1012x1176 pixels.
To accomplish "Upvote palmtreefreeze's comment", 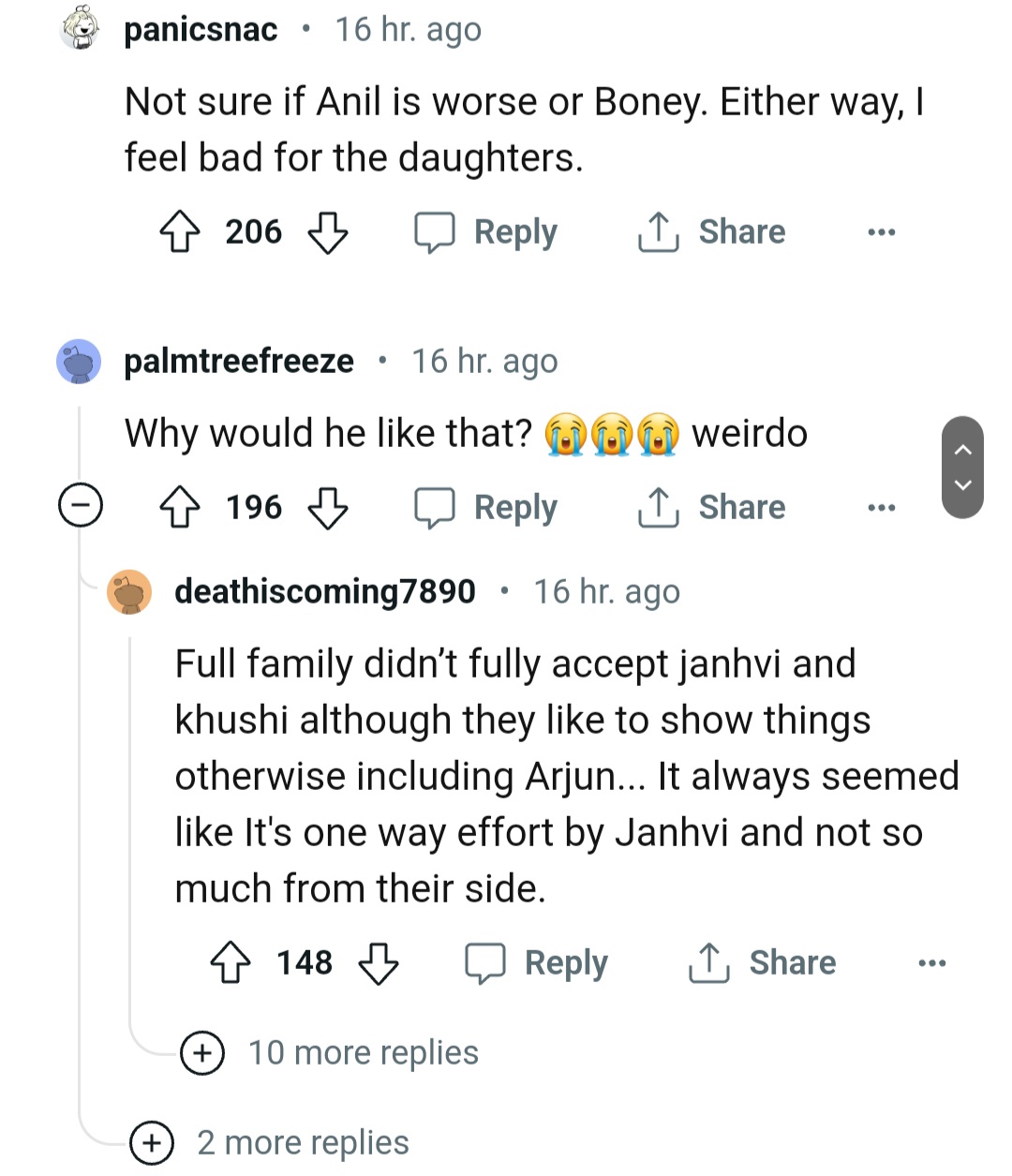I will coord(179,507).
